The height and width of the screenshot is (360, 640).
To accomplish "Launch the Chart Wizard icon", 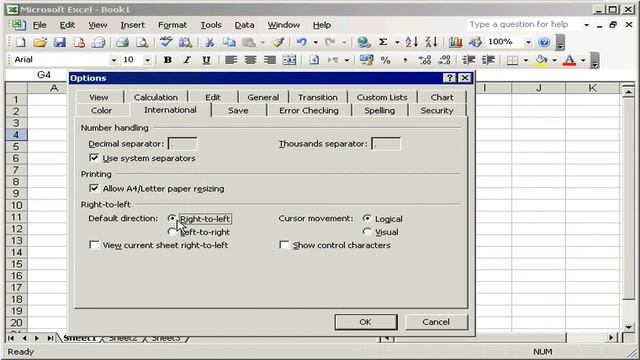I will (455, 42).
